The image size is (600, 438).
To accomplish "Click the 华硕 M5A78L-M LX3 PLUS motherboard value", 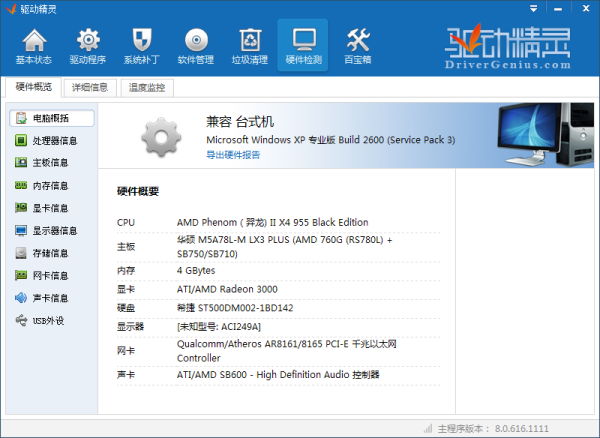I will [285, 247].
